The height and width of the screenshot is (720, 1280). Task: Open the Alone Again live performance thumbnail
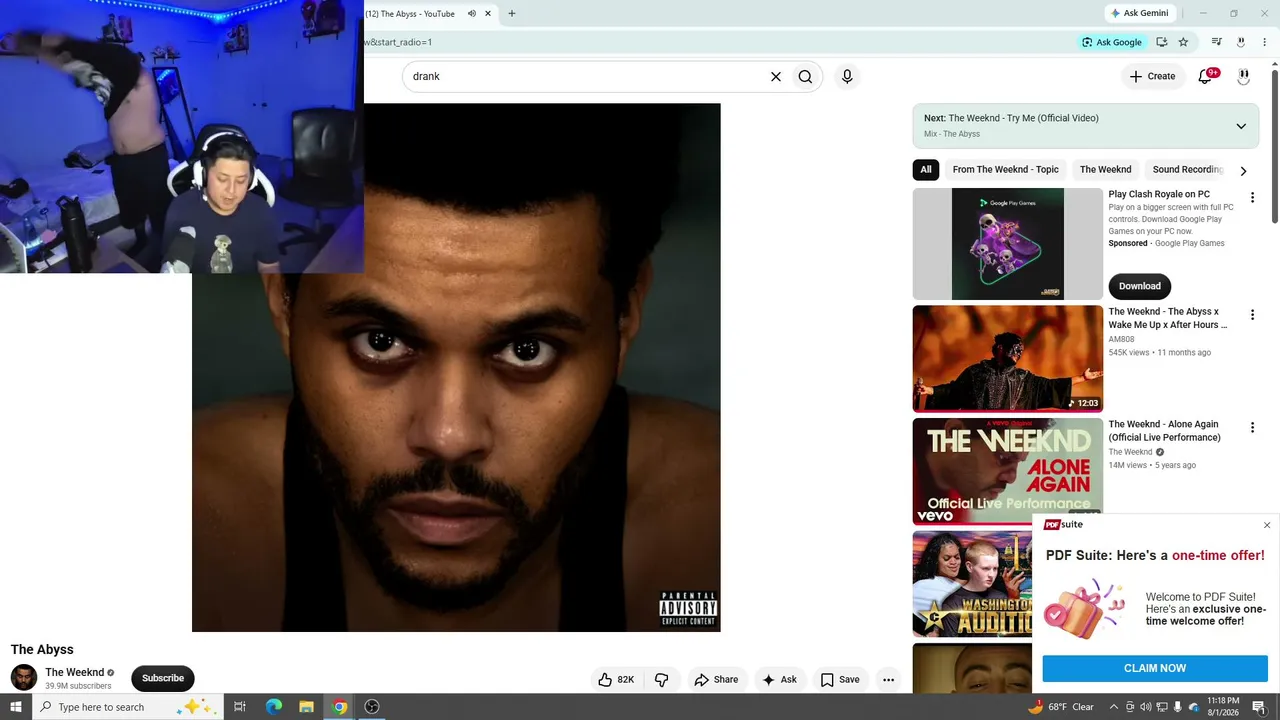[x=1008, y=471]
